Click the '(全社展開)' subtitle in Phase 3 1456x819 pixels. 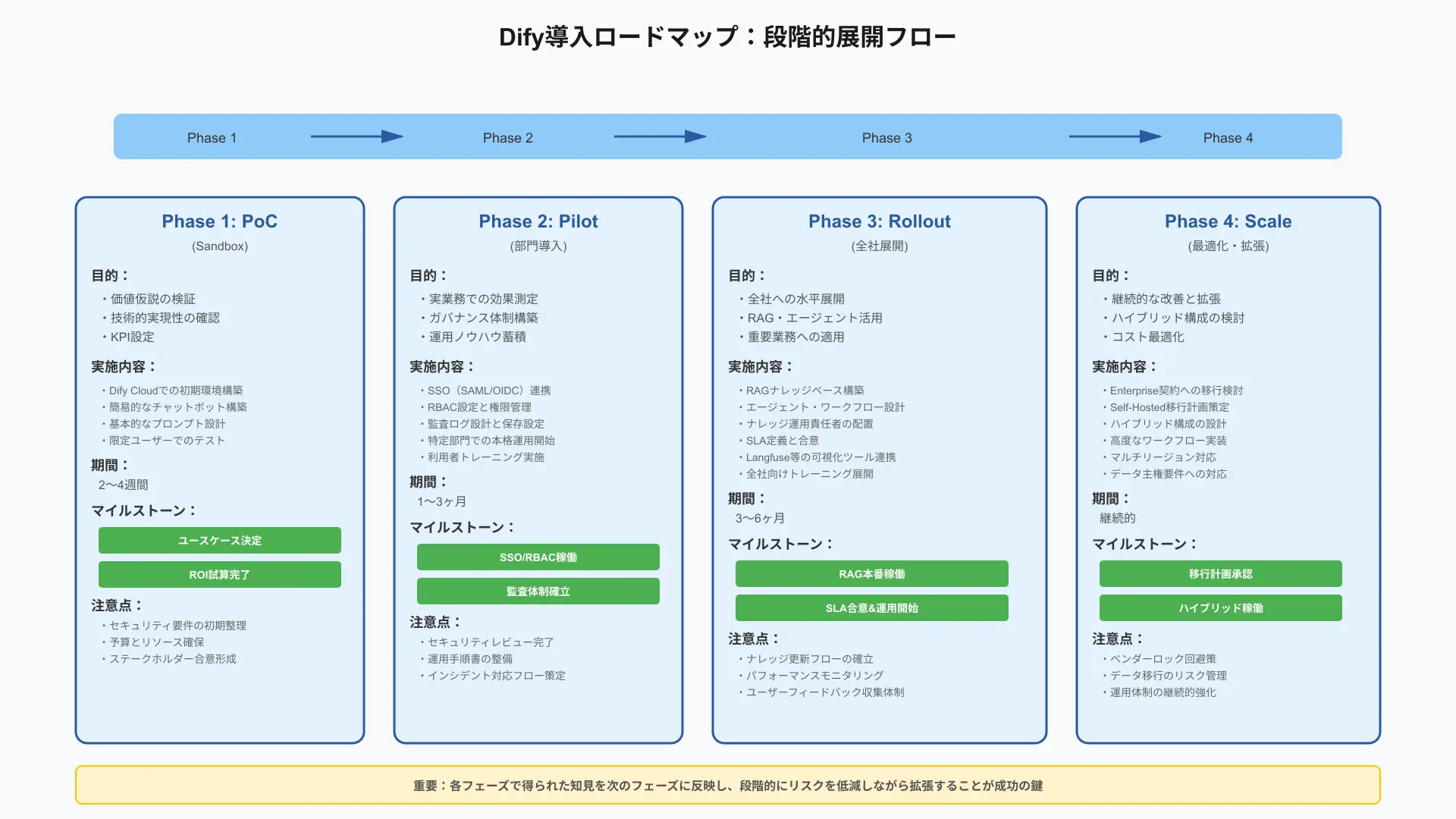point(879,246)
